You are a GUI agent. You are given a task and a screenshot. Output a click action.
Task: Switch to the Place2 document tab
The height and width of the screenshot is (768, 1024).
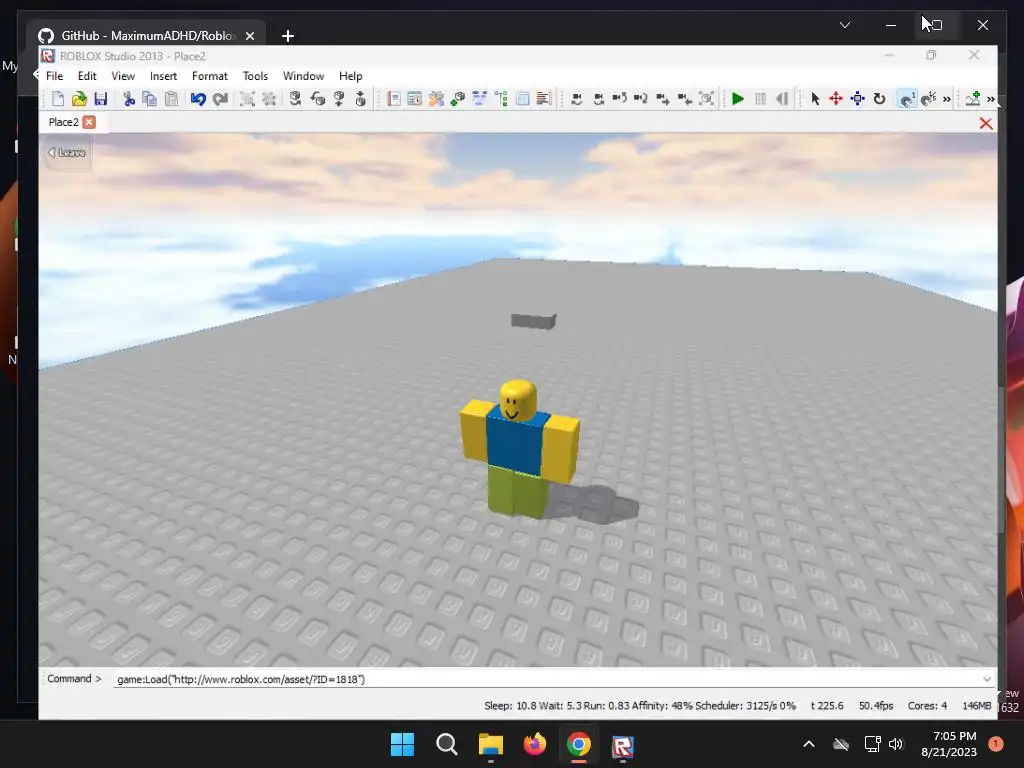coord(63,122)
